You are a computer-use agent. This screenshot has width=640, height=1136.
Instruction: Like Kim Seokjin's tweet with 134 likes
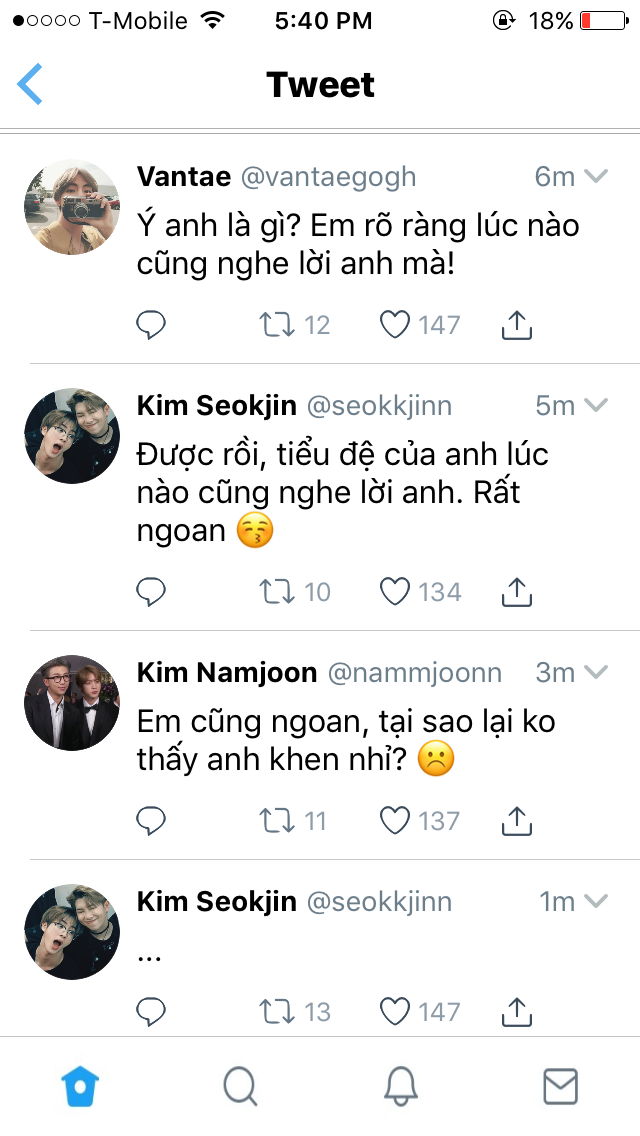click(396, 592)
